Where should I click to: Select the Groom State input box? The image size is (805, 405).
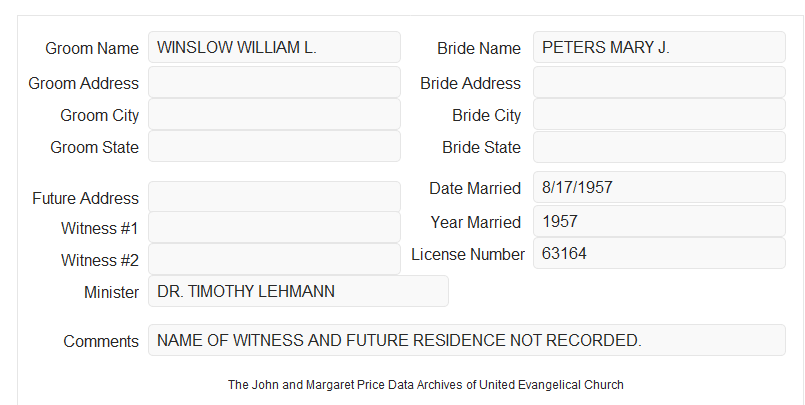coord(274,146)
